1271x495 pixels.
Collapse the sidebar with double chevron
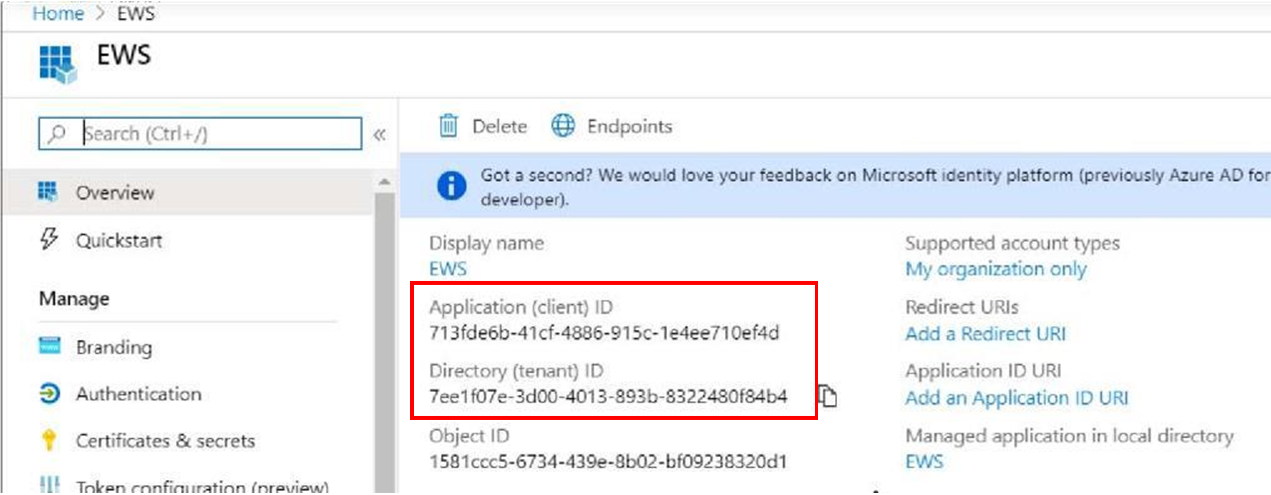(380, 135)
